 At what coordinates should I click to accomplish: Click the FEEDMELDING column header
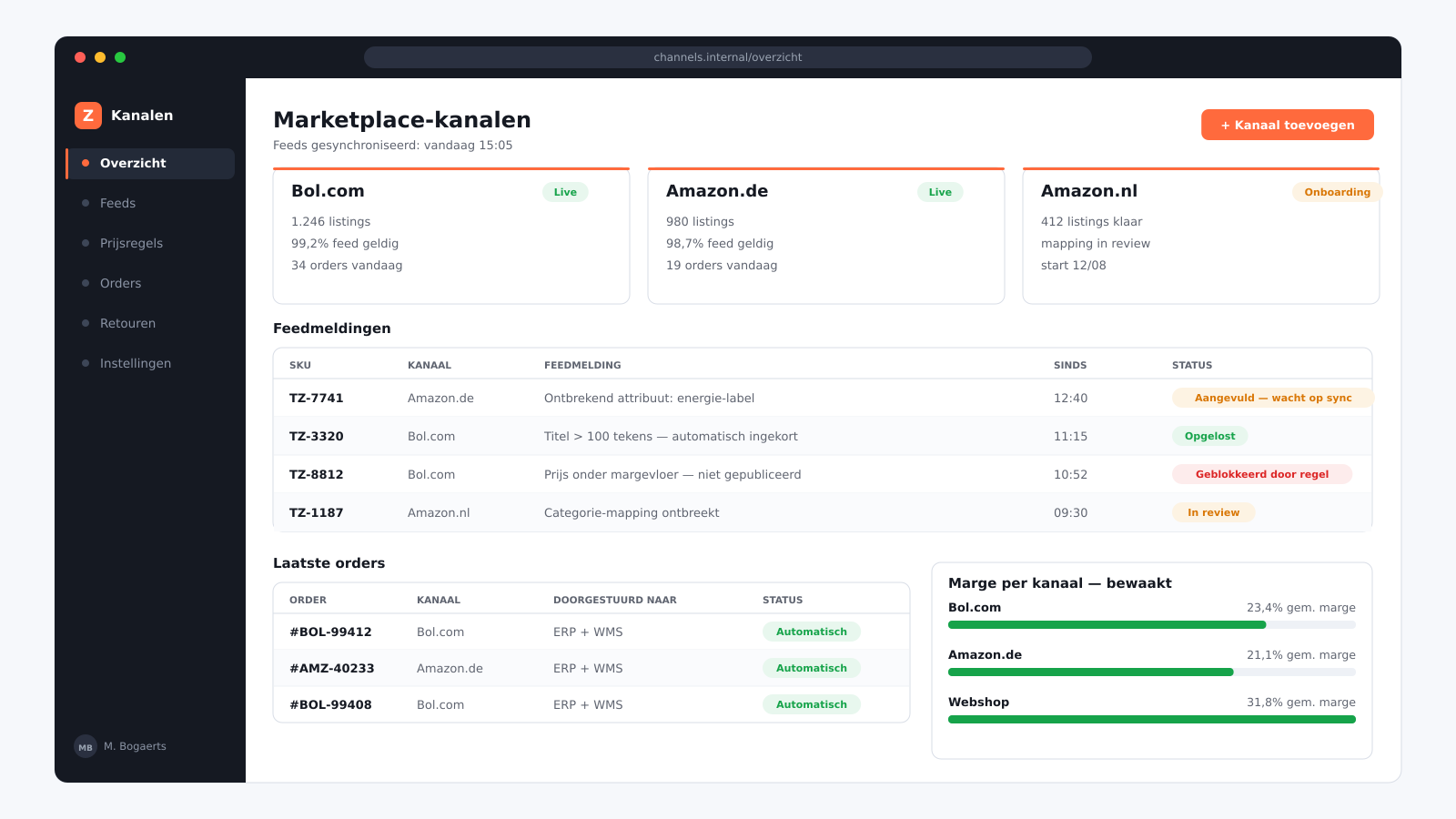[x=582, y=366]
